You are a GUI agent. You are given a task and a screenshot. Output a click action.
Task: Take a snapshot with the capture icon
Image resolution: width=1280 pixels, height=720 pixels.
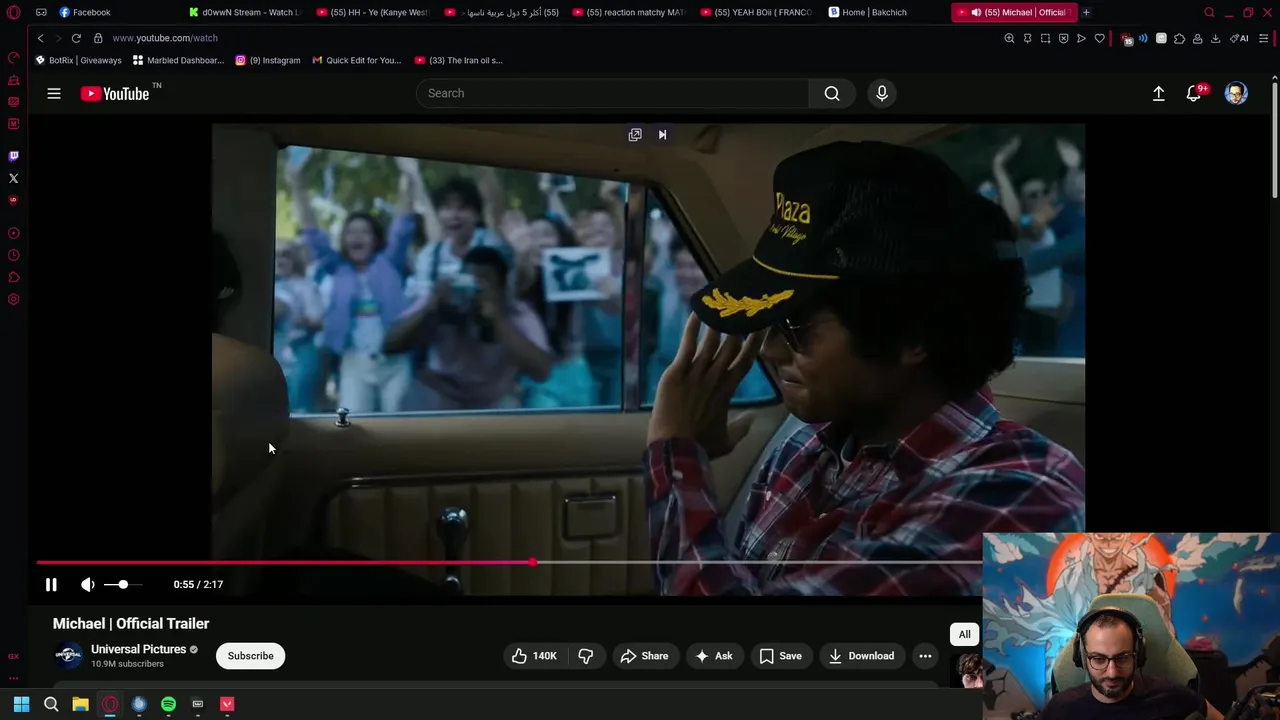click(1045, 38)
